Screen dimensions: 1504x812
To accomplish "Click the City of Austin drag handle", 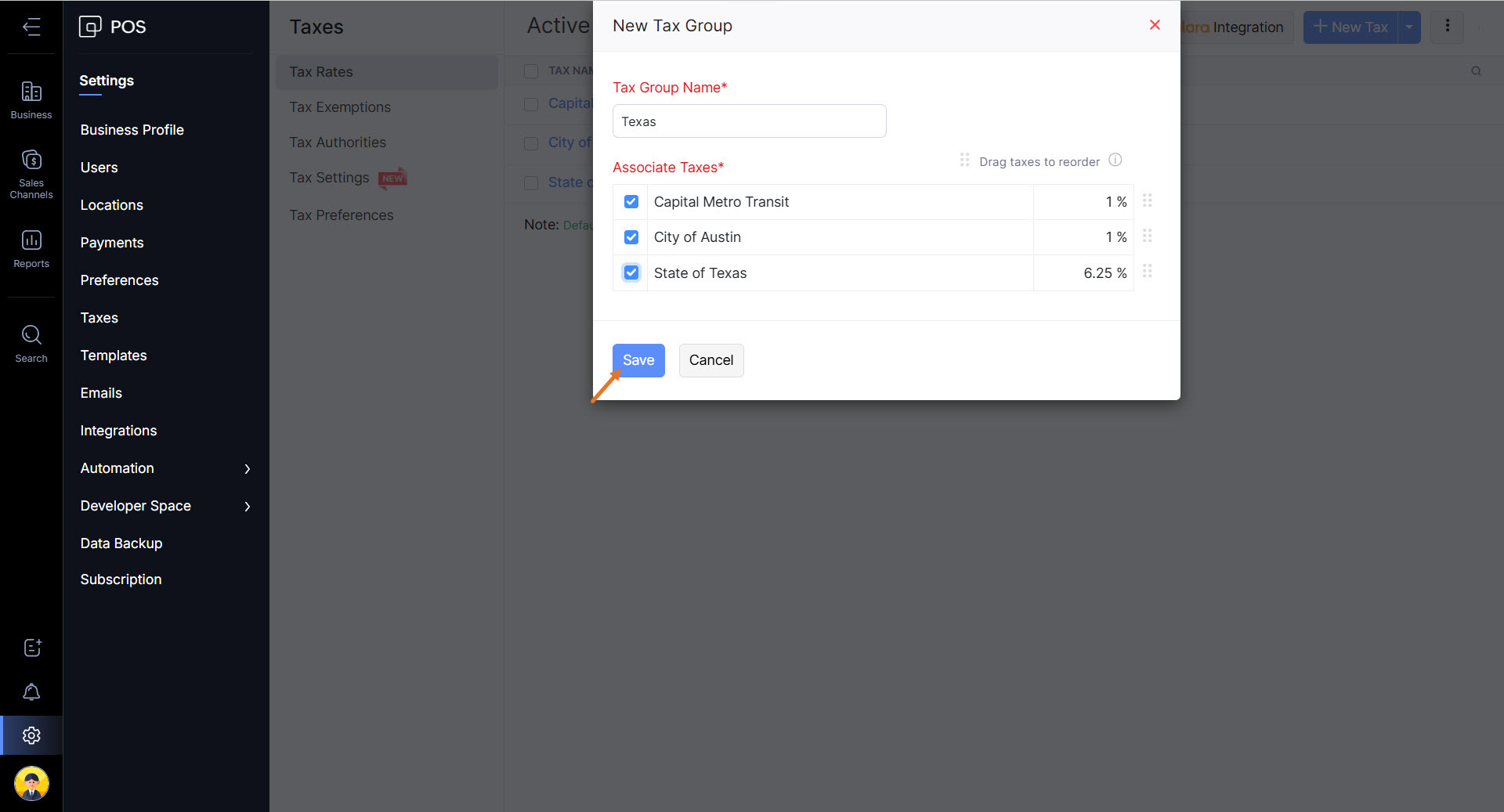I will [1148, 236].
